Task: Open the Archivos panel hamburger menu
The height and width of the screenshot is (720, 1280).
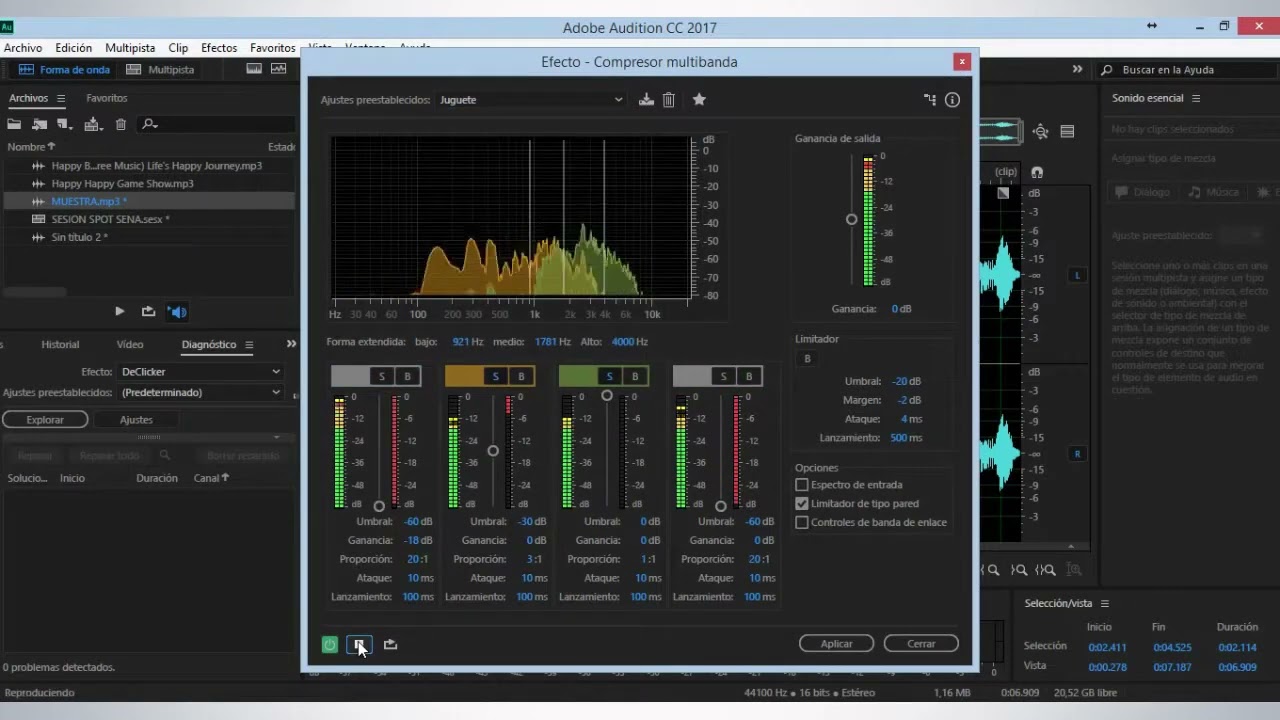Action: [x=60, y=98]
